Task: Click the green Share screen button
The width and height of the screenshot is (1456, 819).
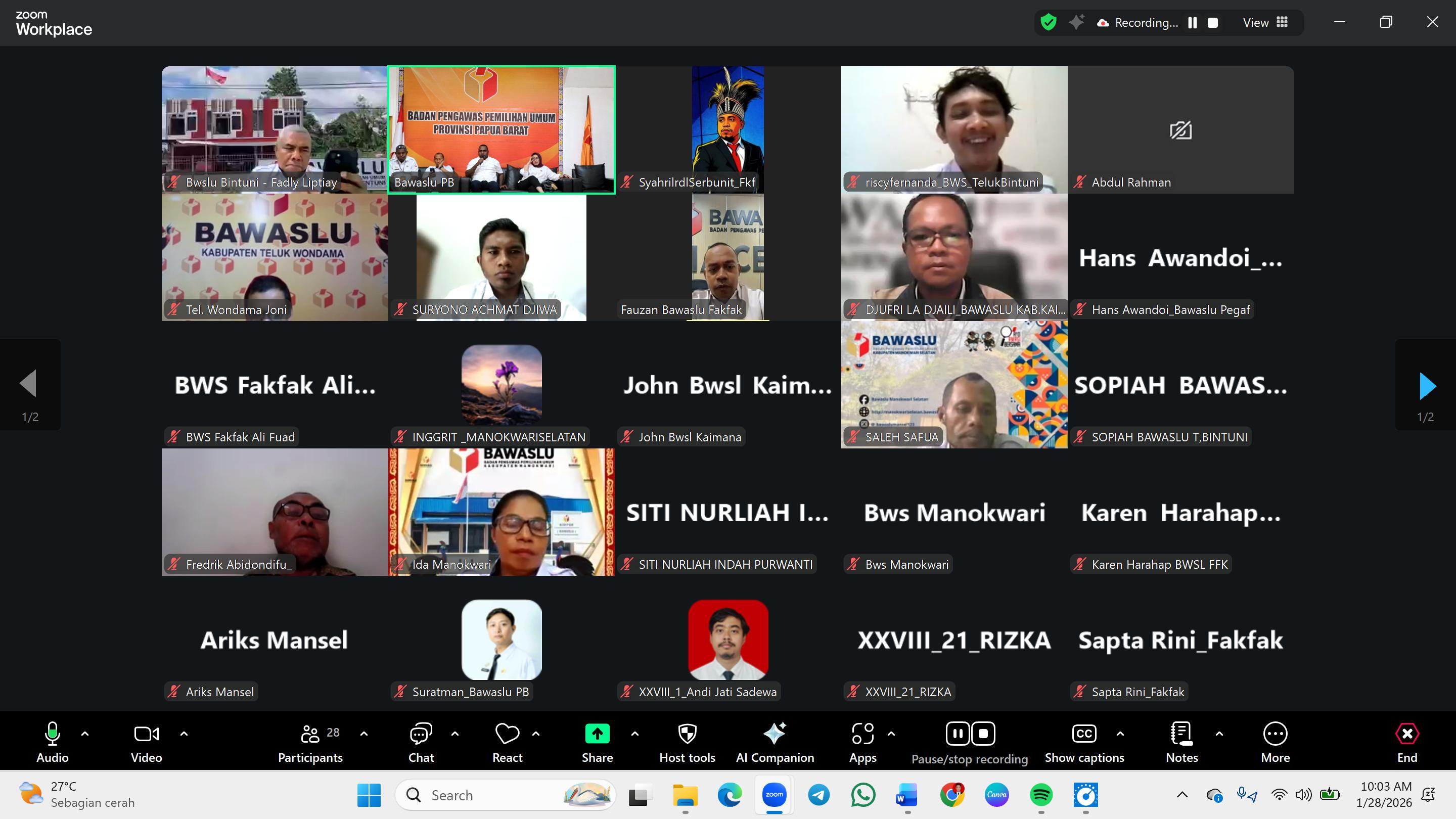Action: [x=597, y=734]
